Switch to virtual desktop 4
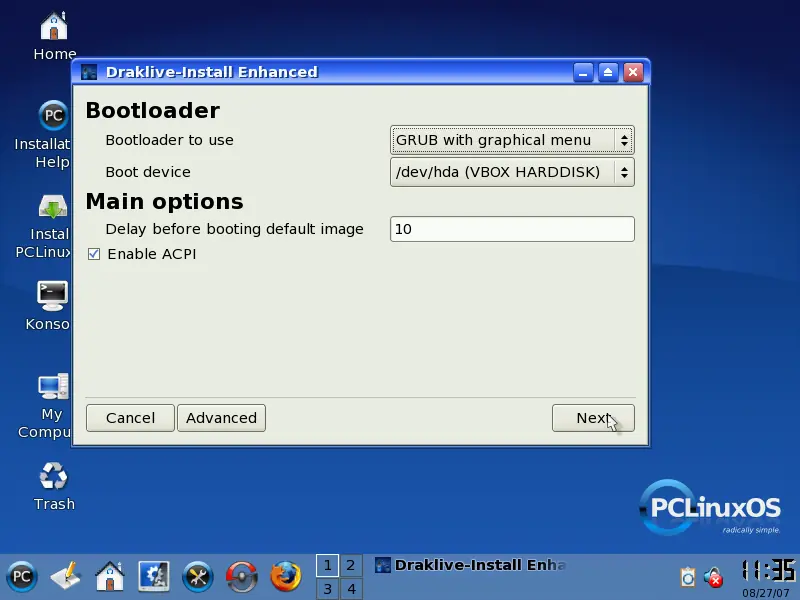This screenshot has height=600, width=800. [351, 589]
